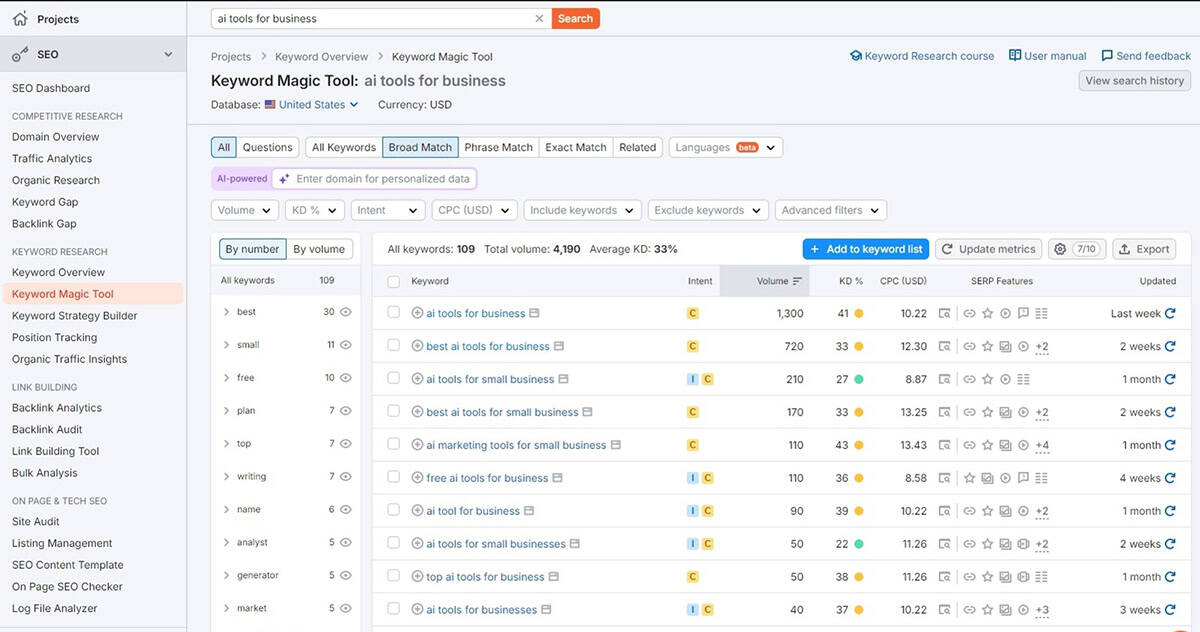This screenshot has width=1200, height=632.
Task: Open table settings gear icon
Action: point(1060,249)
